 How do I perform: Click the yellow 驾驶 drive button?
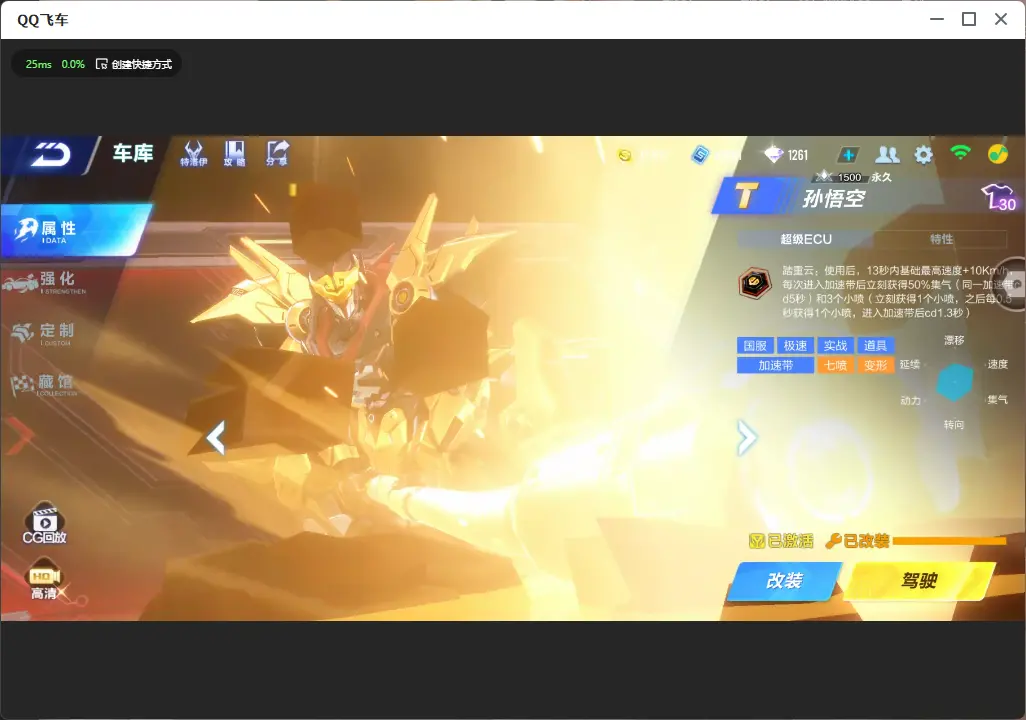919,581
